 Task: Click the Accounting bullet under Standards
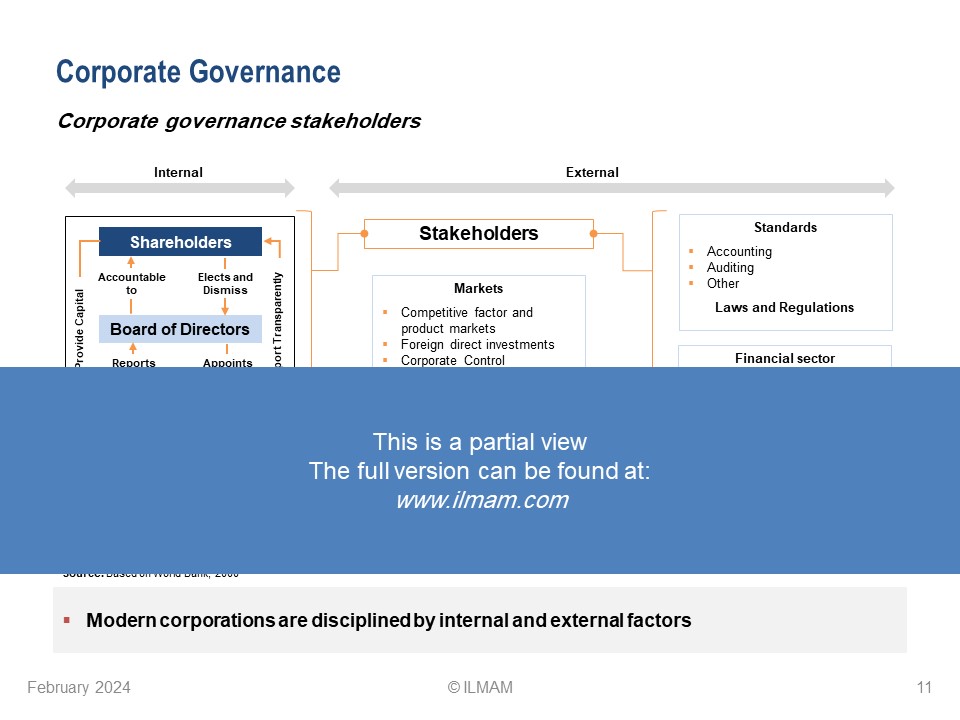[738, 252]
